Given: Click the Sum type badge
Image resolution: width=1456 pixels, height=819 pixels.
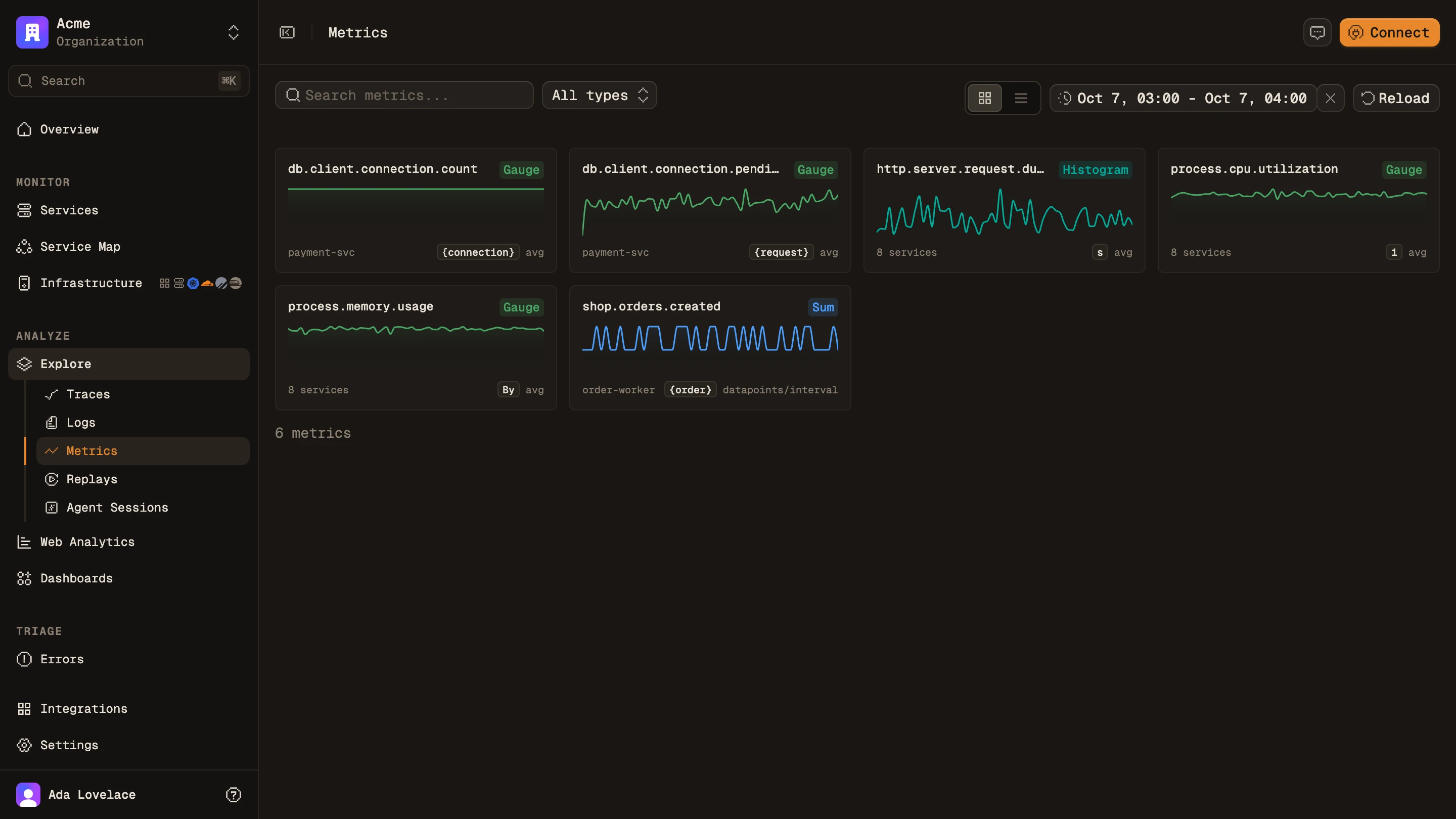Looking at the screenshot, I should (823, 307).
